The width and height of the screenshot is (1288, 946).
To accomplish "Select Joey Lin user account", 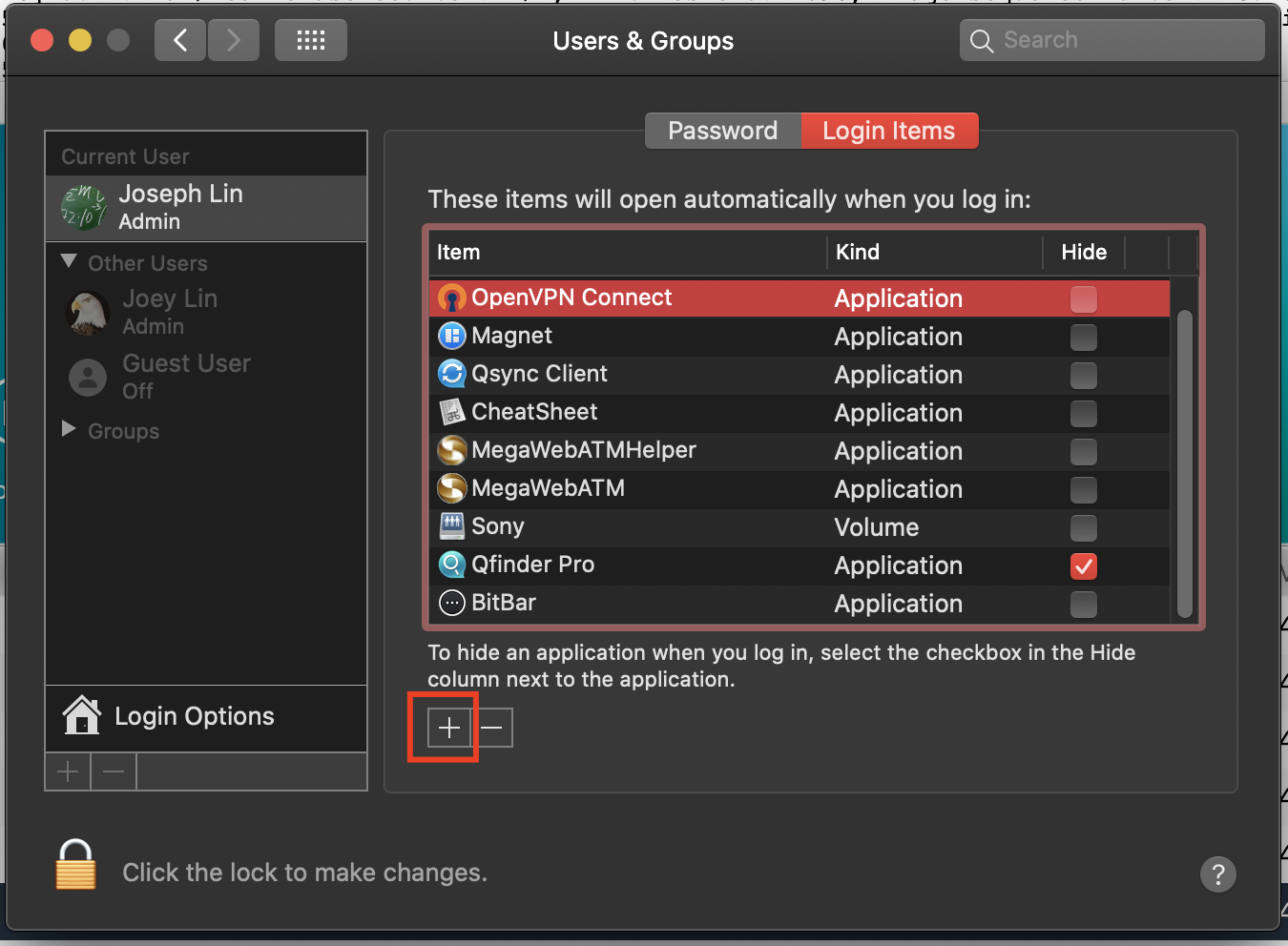I will (x=170, y=312).
